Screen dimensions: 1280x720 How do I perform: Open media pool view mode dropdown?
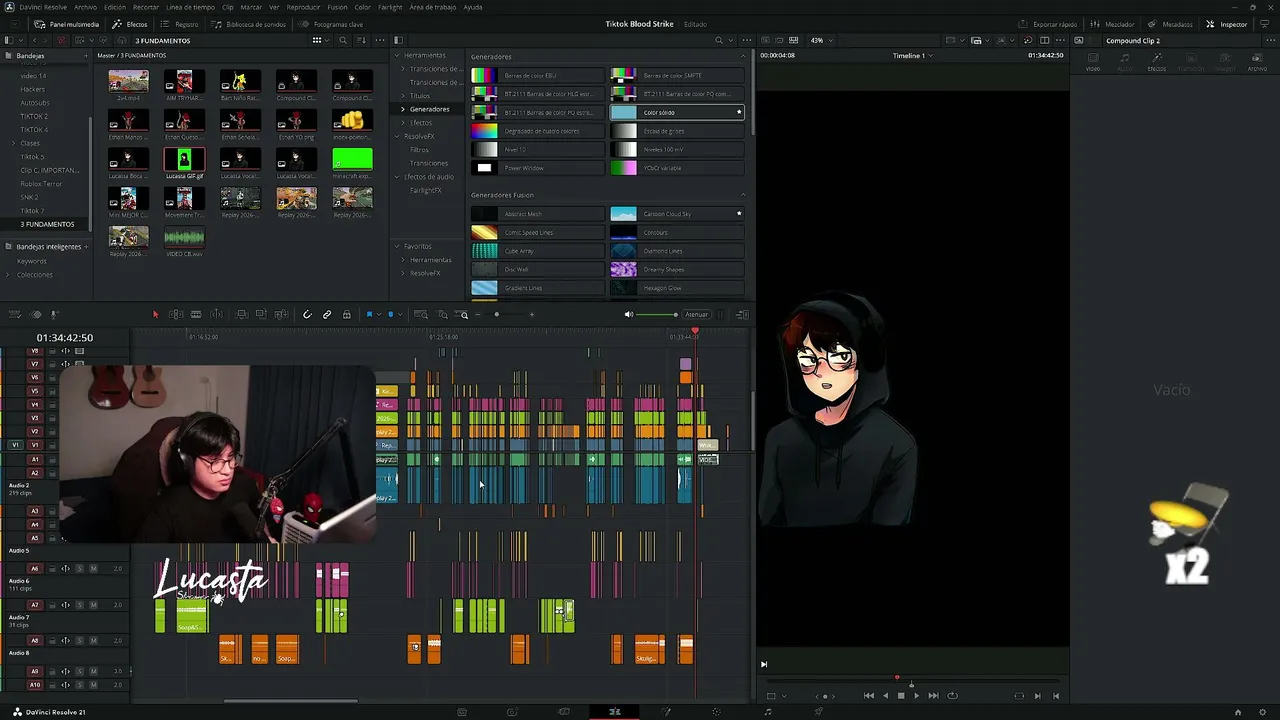point(320,40)
